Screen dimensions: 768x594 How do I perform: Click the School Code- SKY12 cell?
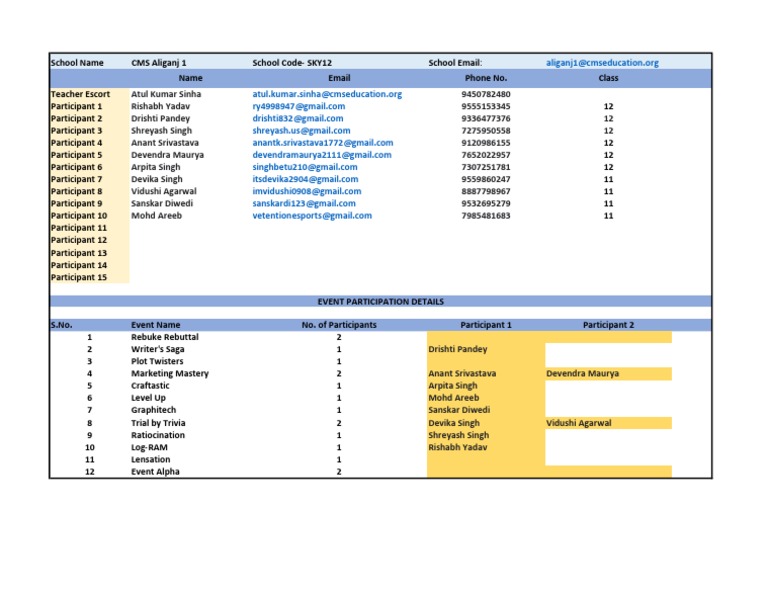click(292, 63)
